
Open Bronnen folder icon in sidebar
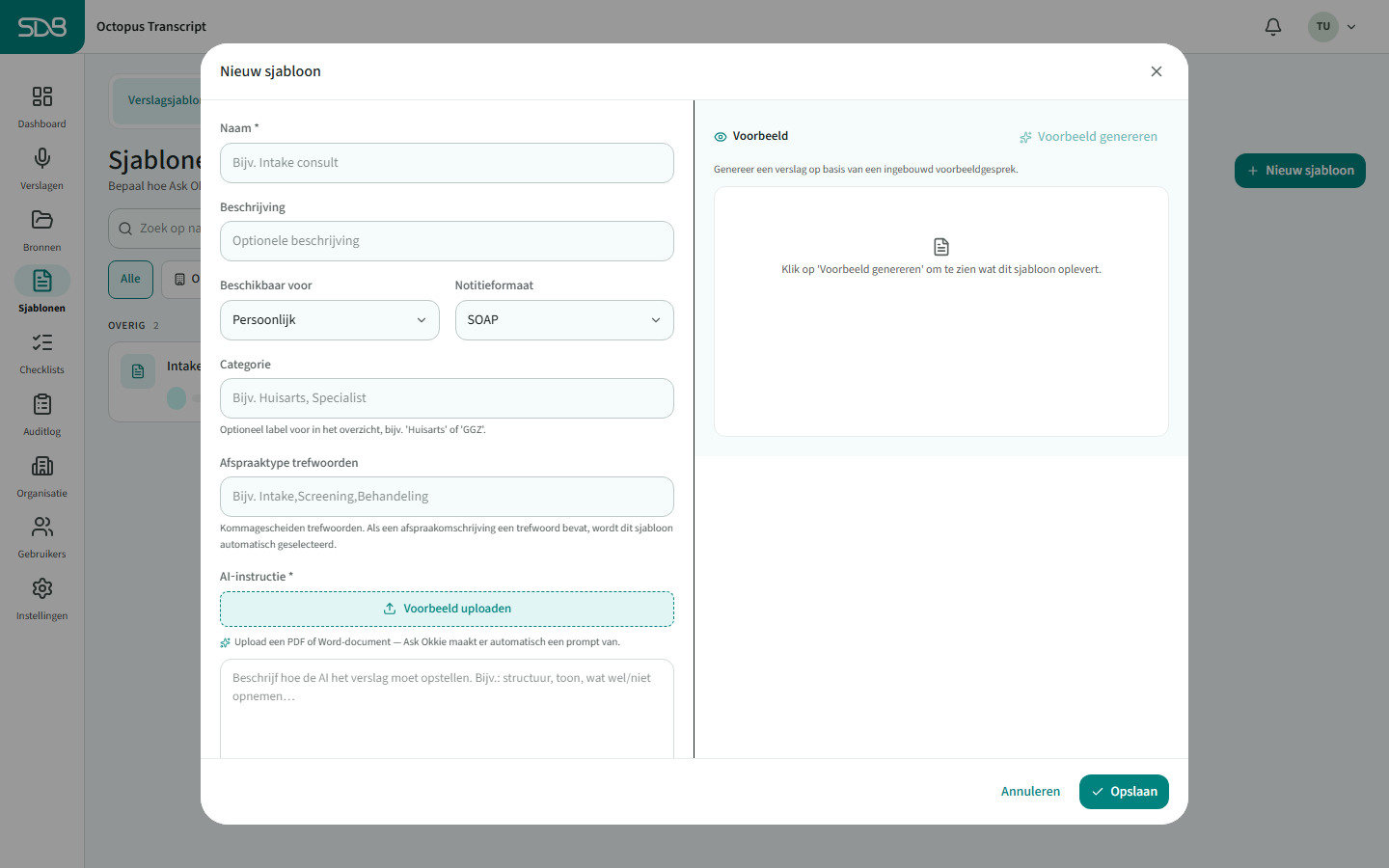42,220
